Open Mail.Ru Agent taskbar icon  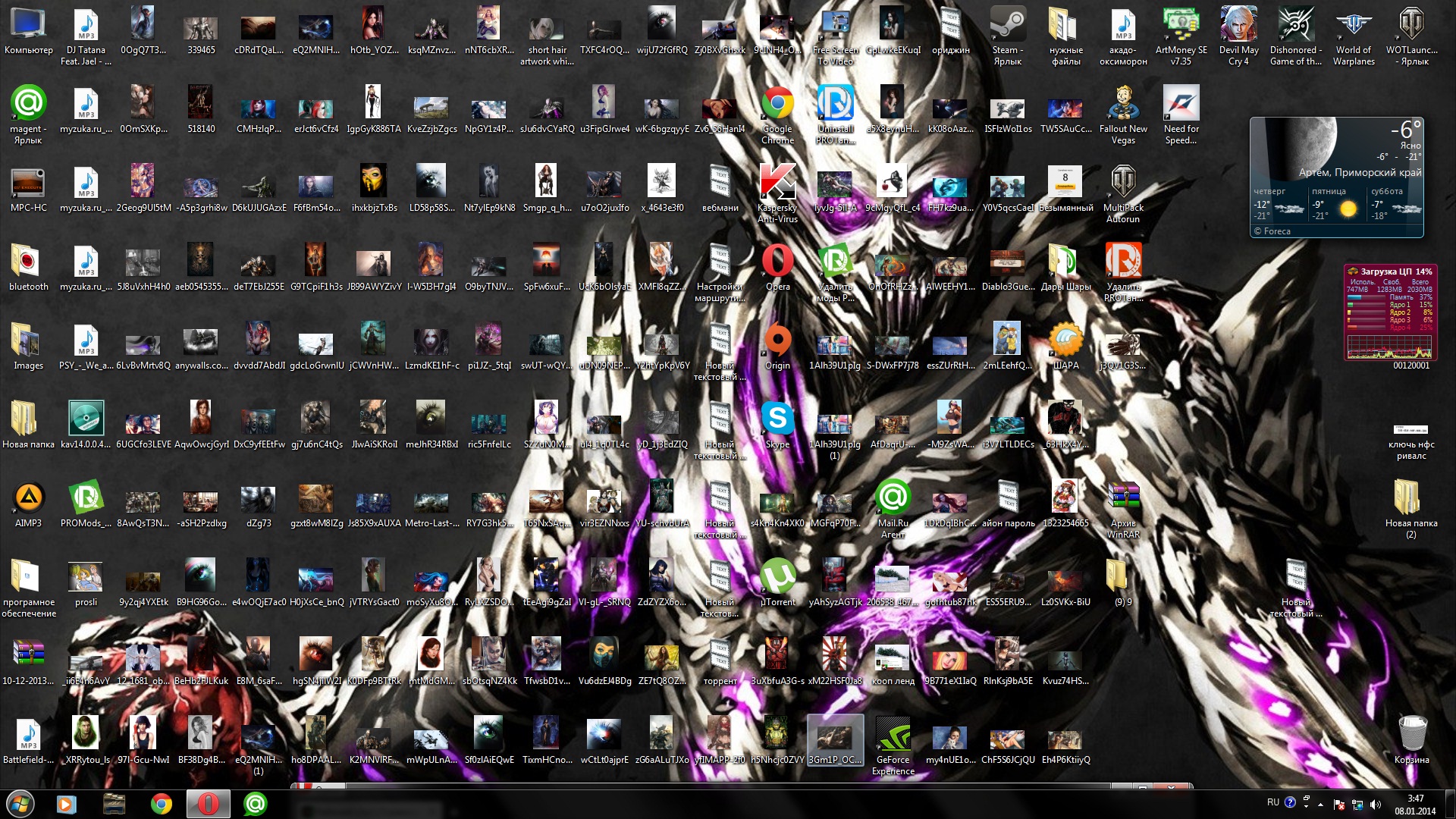coord(256,804)
